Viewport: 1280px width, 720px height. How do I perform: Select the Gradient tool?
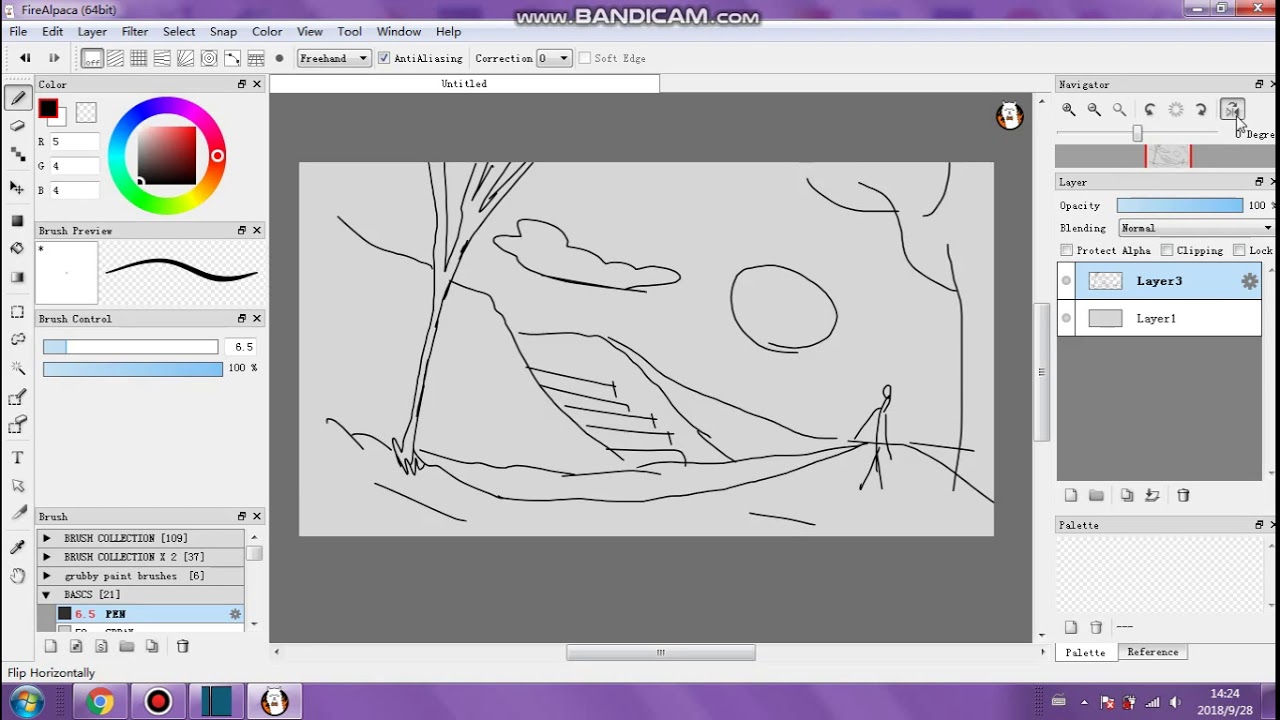point(17,277)
